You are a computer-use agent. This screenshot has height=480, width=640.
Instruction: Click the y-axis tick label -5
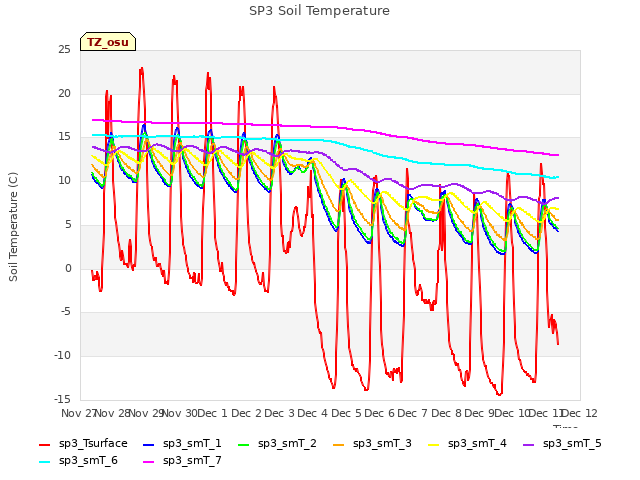(65, 312)
